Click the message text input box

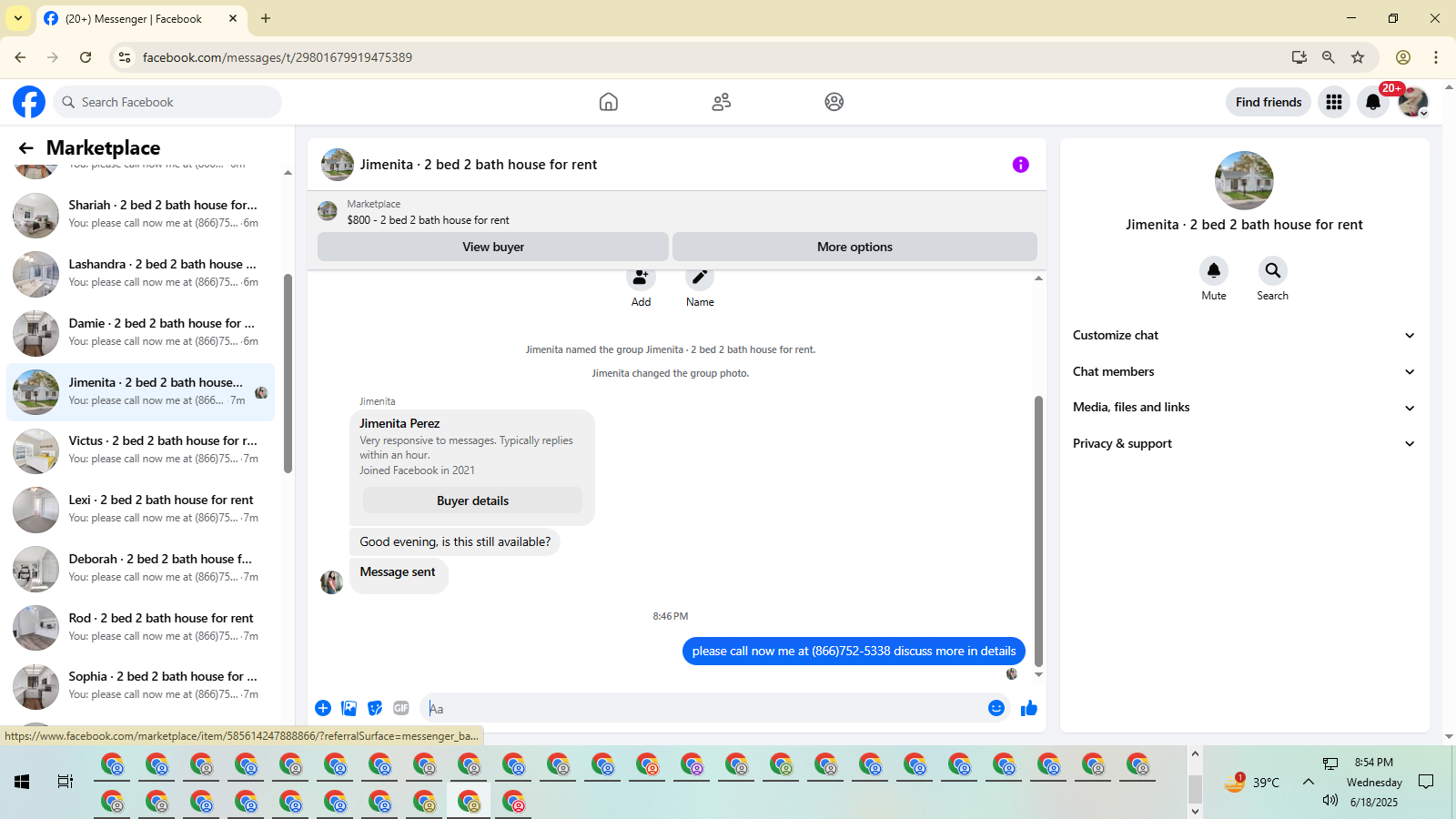click(705, 708)
